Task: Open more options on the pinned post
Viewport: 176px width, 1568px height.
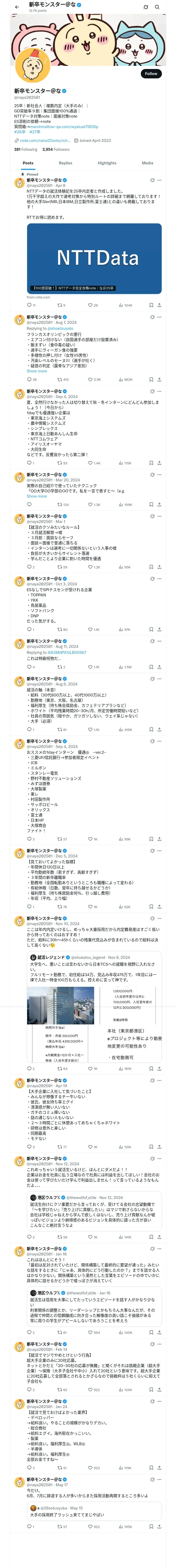Action: (x=160, y=180)
